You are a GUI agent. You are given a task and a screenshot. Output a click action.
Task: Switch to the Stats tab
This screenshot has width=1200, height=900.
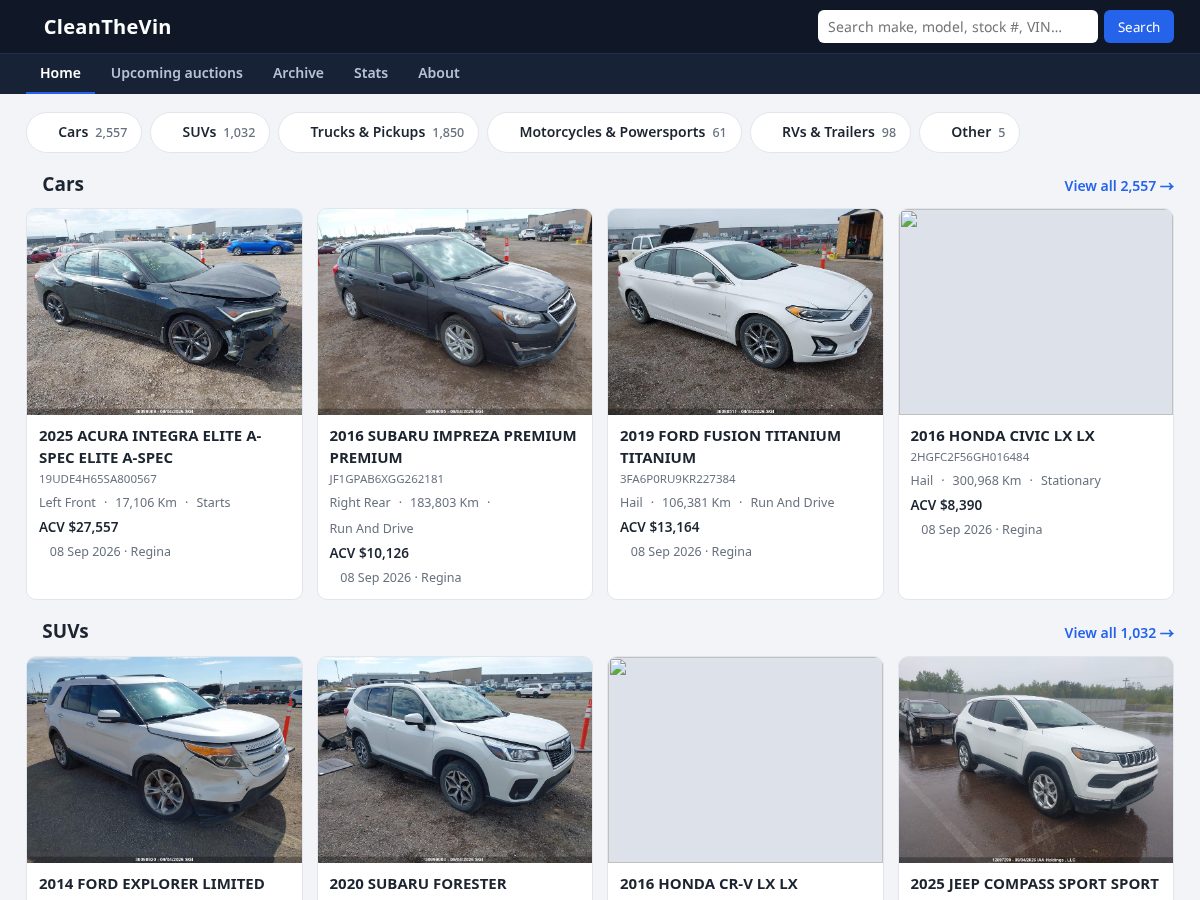371,73
